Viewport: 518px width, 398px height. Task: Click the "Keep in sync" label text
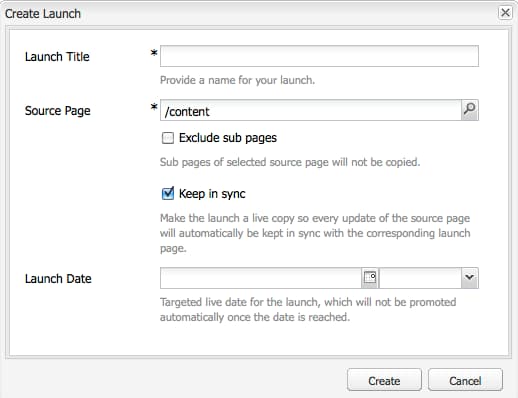point(212,194)
